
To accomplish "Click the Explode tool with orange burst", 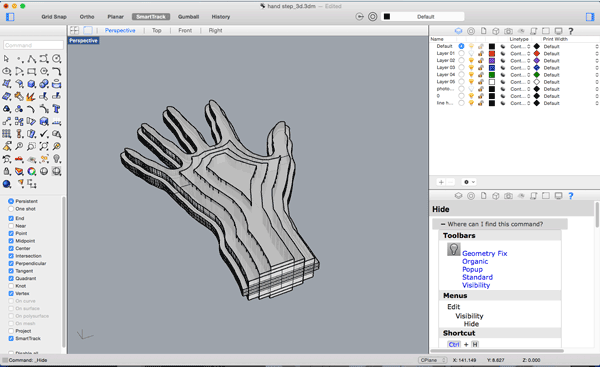I will (x=31, y=96).
